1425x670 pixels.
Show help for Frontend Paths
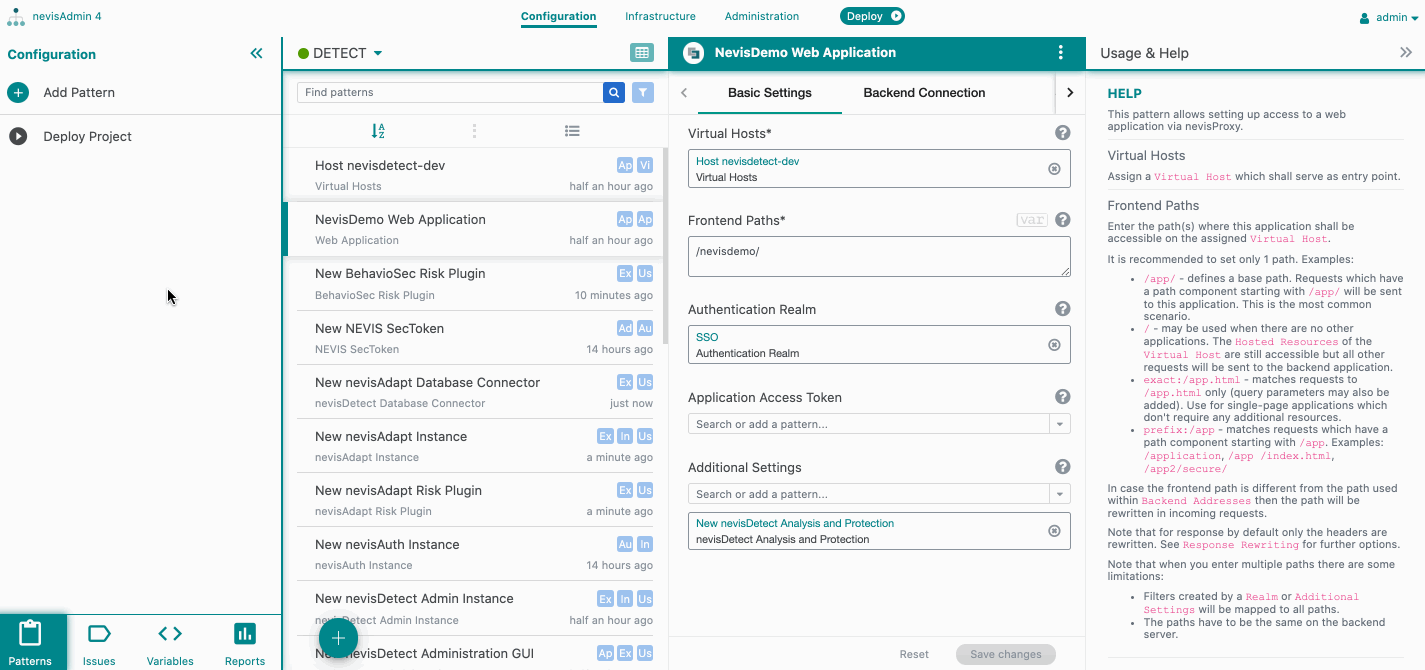(x=1063, y=220)
